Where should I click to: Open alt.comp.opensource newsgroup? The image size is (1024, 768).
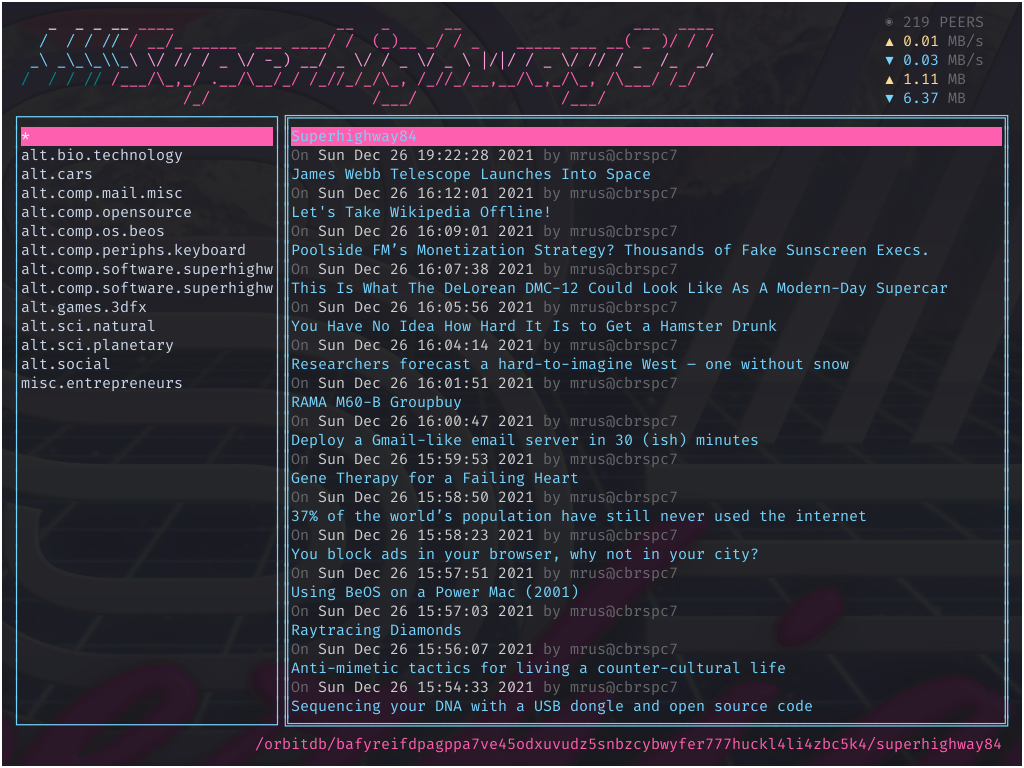click(106, 212)
